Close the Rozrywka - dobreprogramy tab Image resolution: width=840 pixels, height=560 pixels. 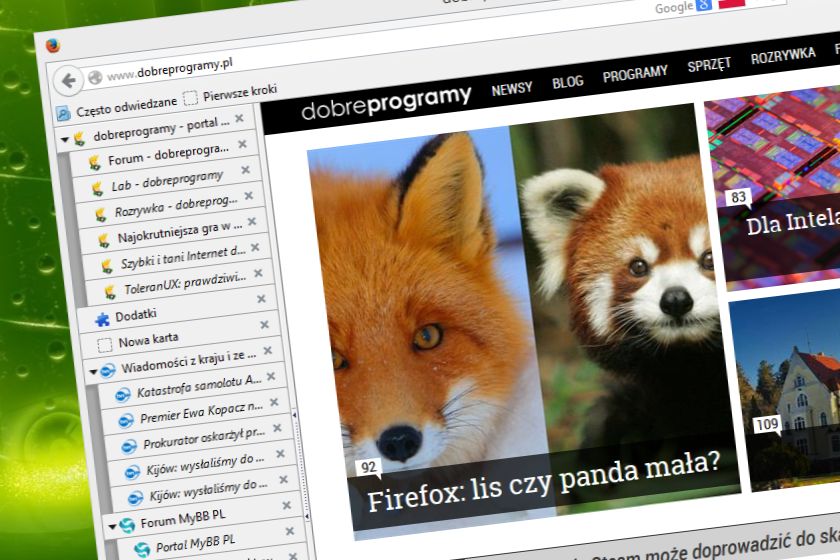(x=249, y=196)
